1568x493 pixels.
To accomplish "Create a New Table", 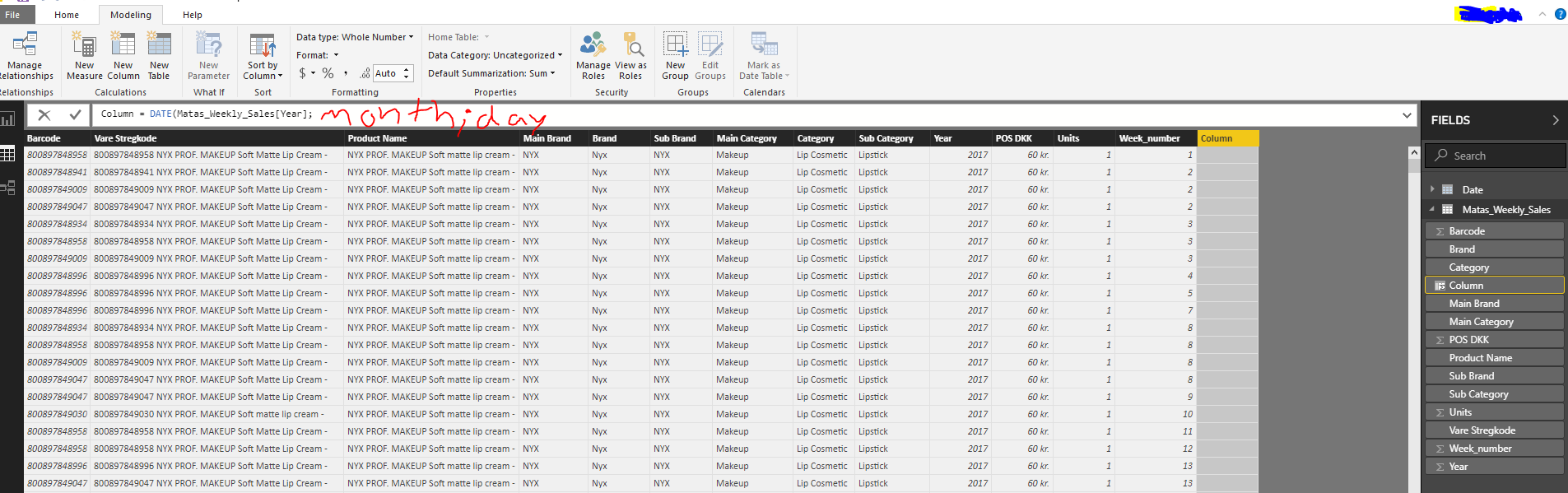I will click(159, 56).
